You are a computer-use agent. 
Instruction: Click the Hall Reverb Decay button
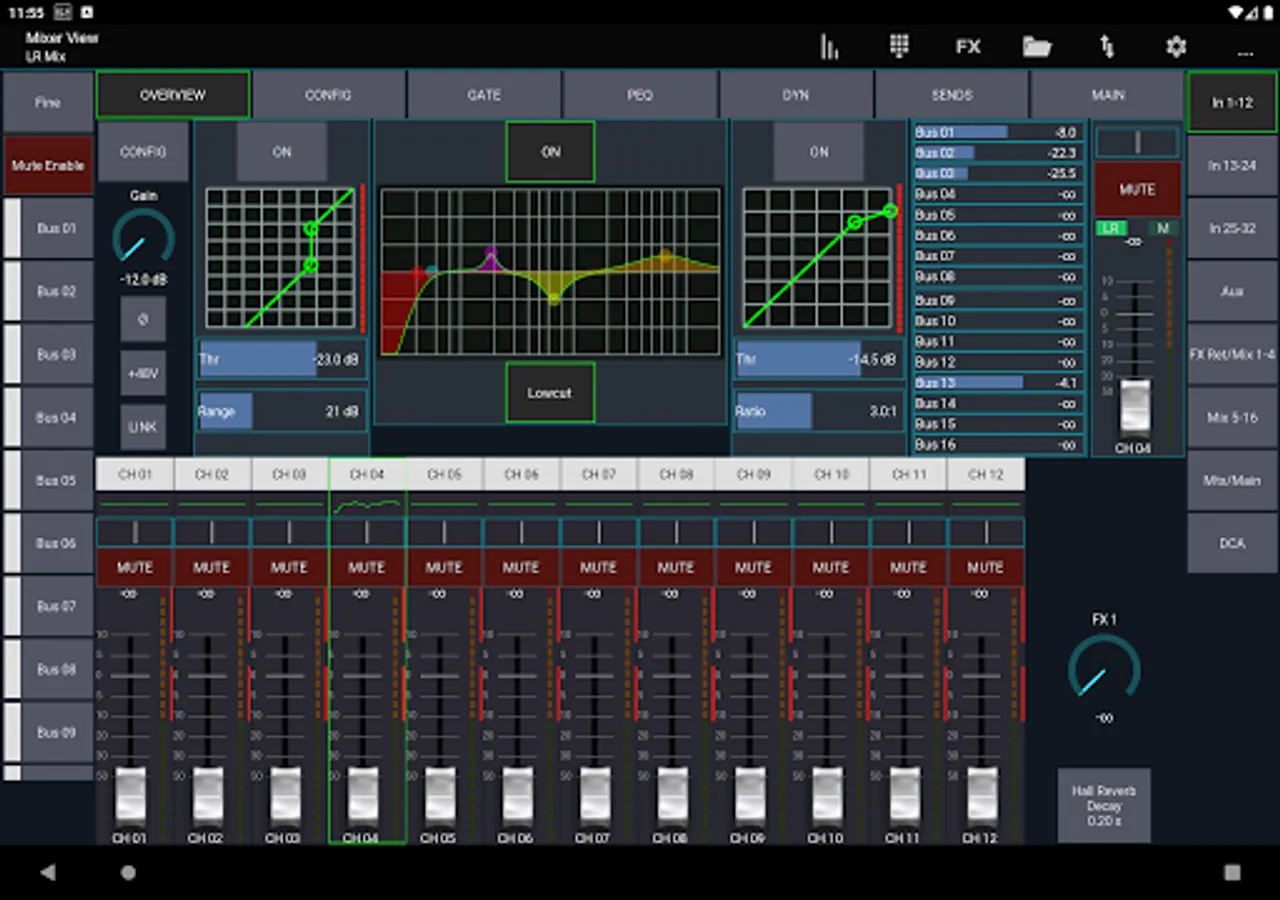(x=1104, y=805)
